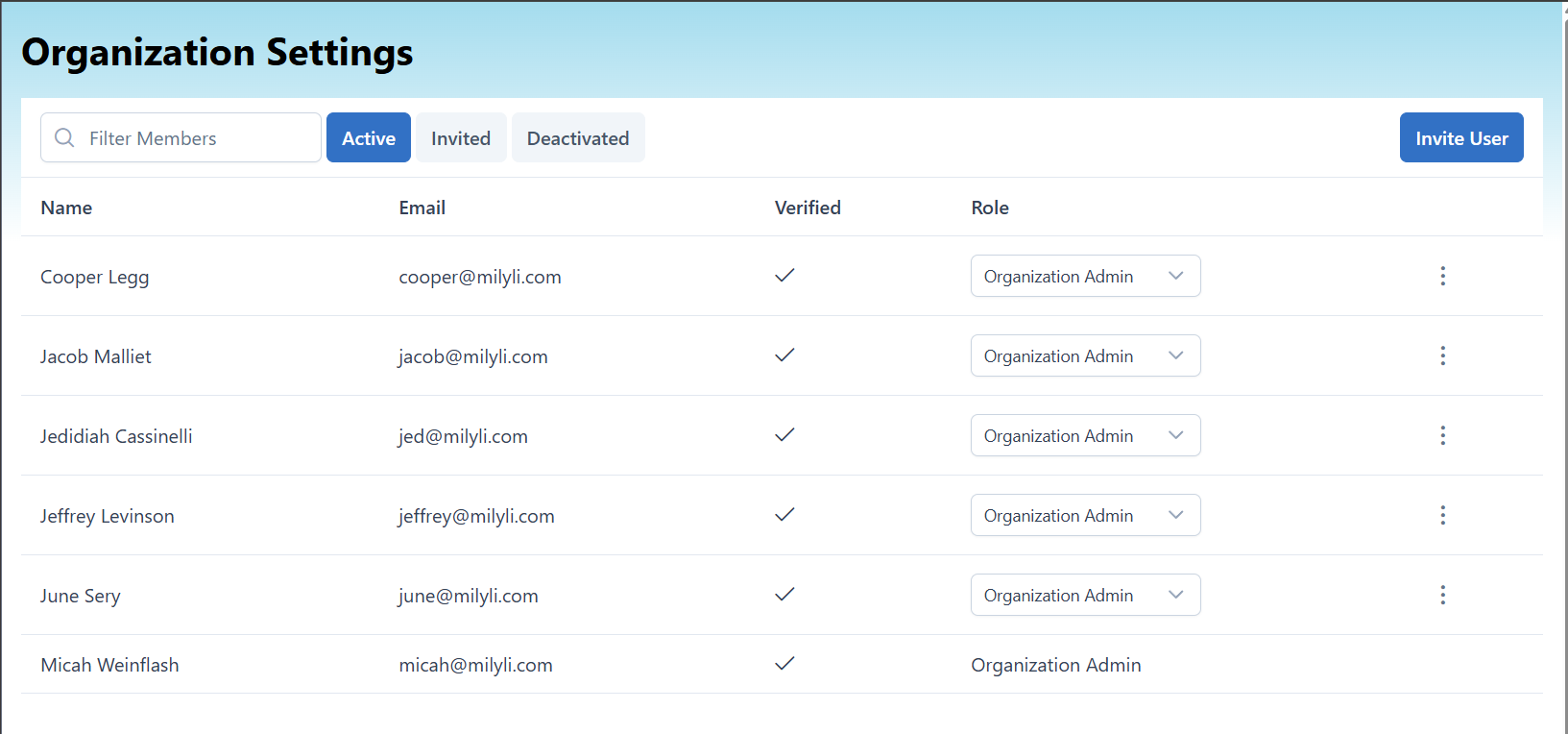Viewport: 1568px width, 734px height.
Task: Select the name Jeffrey Levinson
Action: tap(108, 516)
